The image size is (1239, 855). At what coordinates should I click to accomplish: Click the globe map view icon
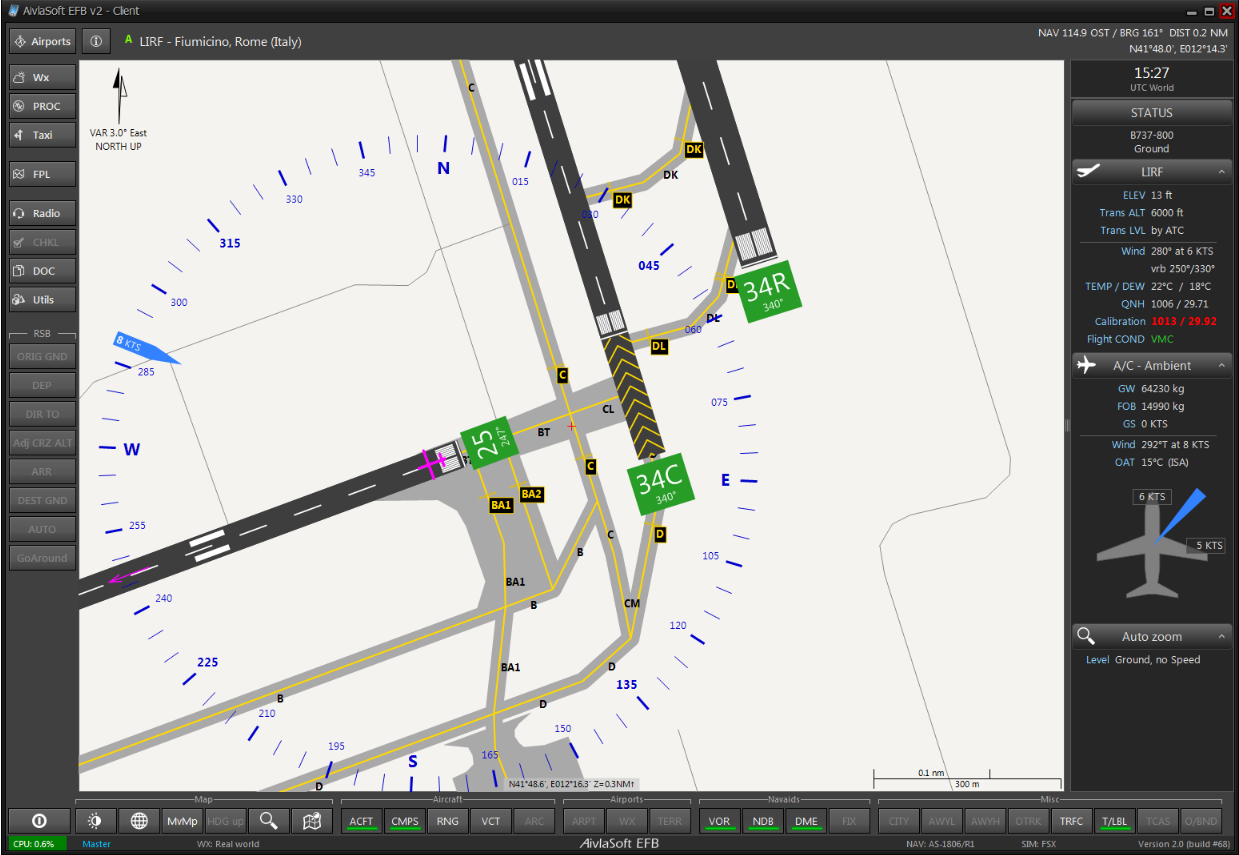(139, 821)
